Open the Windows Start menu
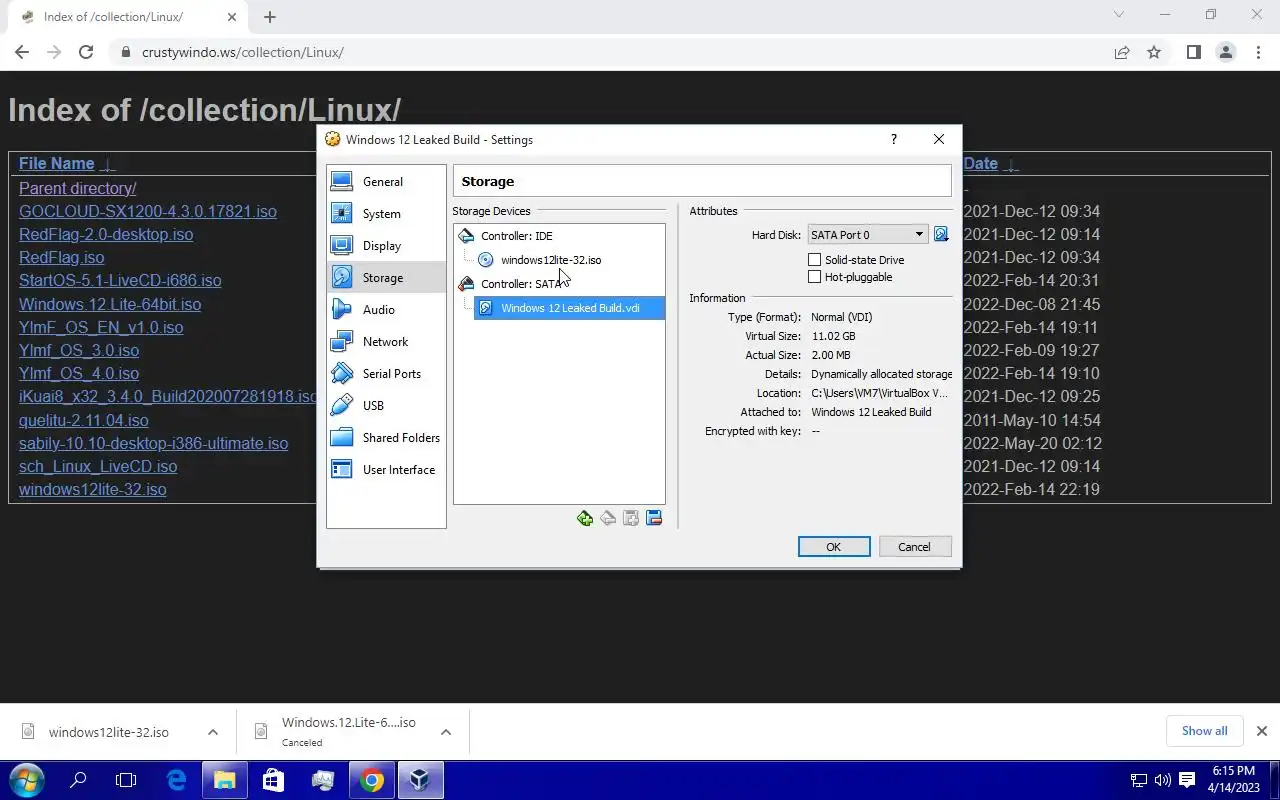 pos(27,780)
